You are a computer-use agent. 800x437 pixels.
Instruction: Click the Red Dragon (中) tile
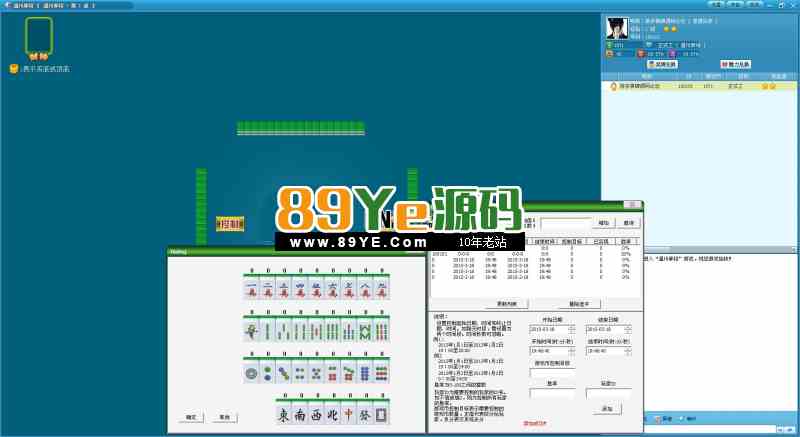pyautogui.click(x=348, y=413)
